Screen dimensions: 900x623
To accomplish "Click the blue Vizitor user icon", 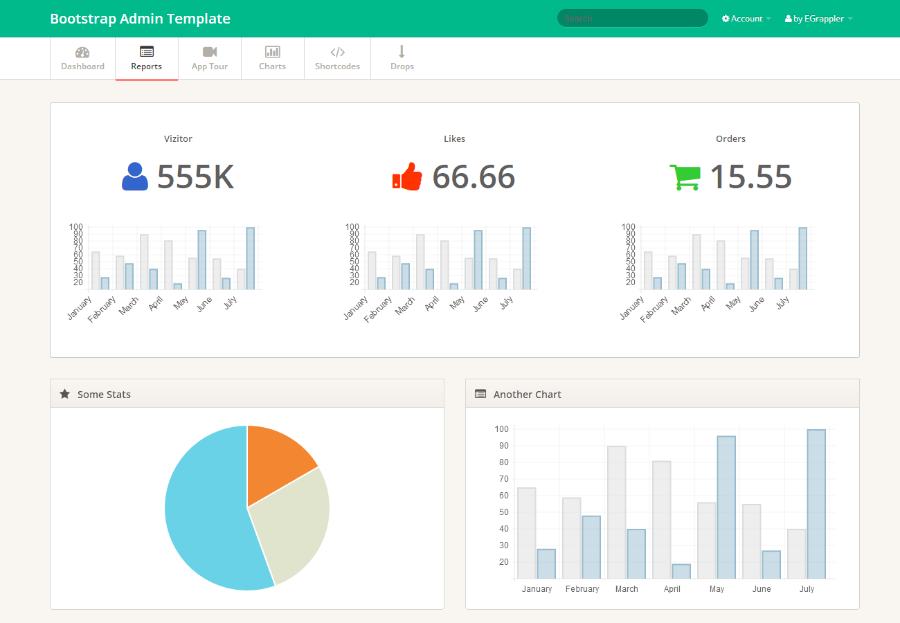I will (135, 176).
